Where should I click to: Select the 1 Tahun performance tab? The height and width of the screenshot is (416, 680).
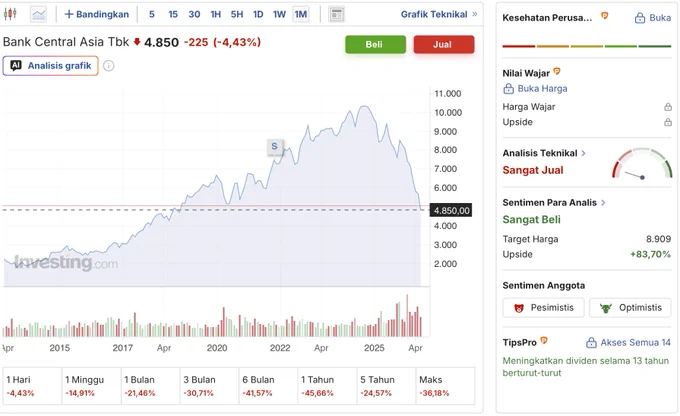[x=327, y=386]
